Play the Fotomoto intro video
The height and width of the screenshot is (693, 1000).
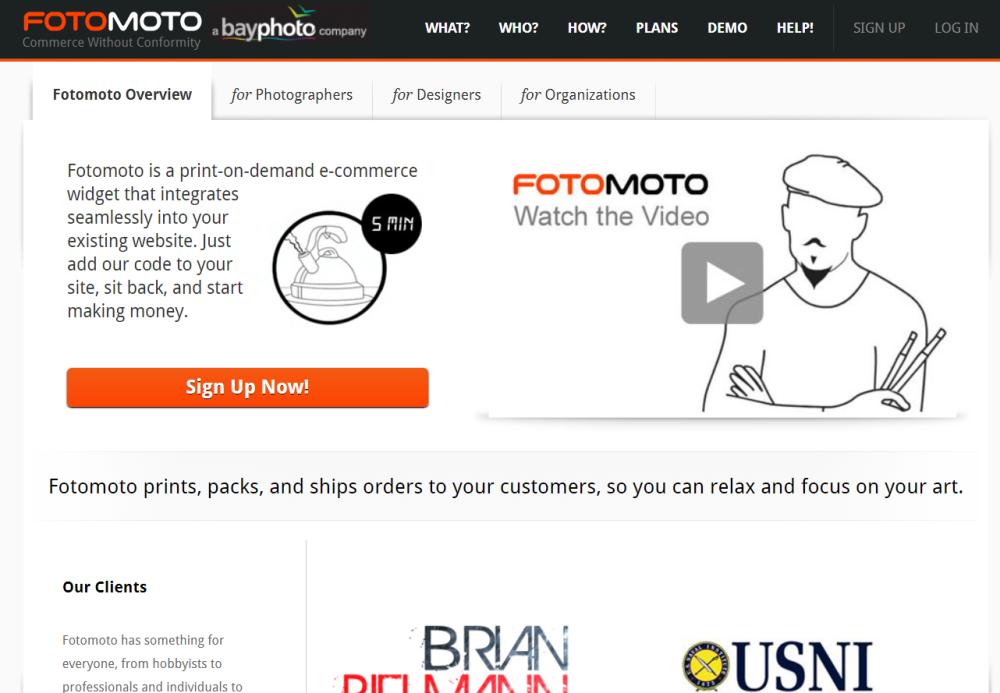click(x=722, y=283)
